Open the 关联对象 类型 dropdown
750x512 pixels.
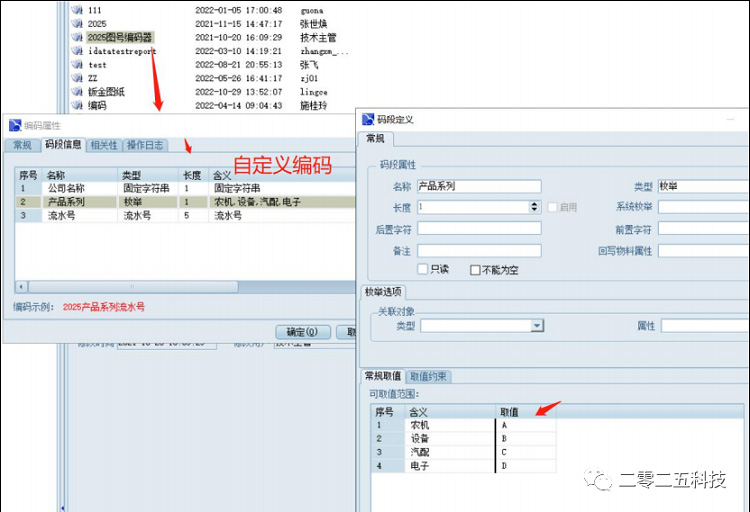click(537, 326)
